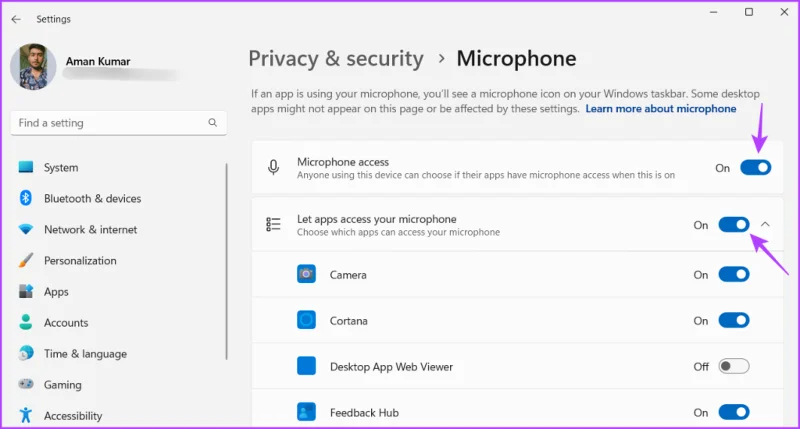Click the Accessibility figure icon

(26, 415)
